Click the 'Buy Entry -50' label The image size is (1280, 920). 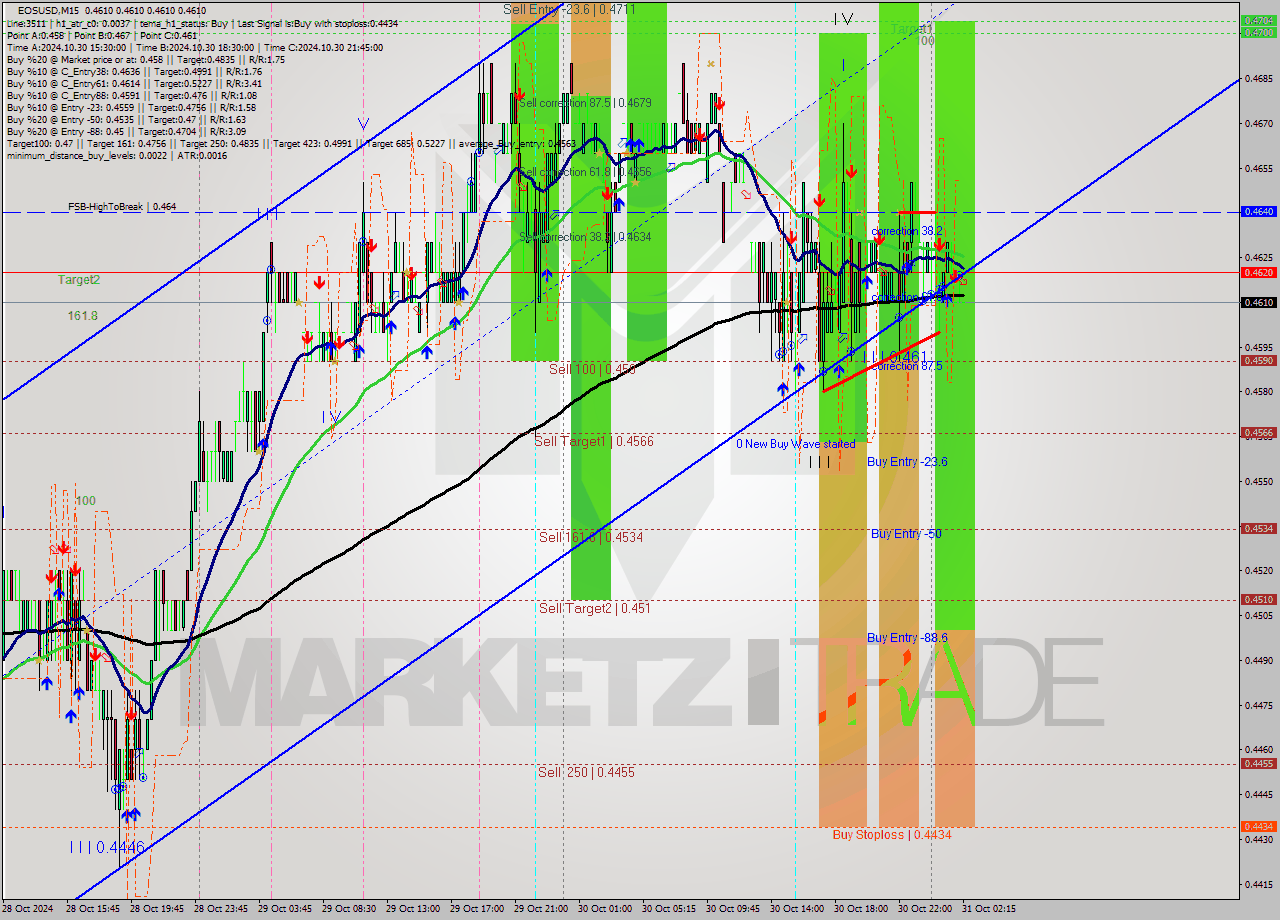[x=906, y=534]
